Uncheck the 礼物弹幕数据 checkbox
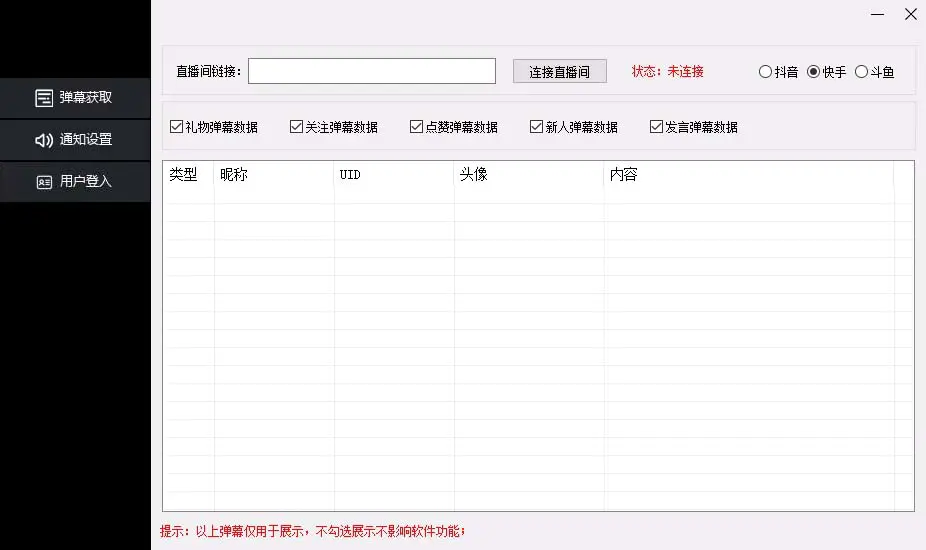The width and height of the screenshot is (926, 550). click(177, 127)
